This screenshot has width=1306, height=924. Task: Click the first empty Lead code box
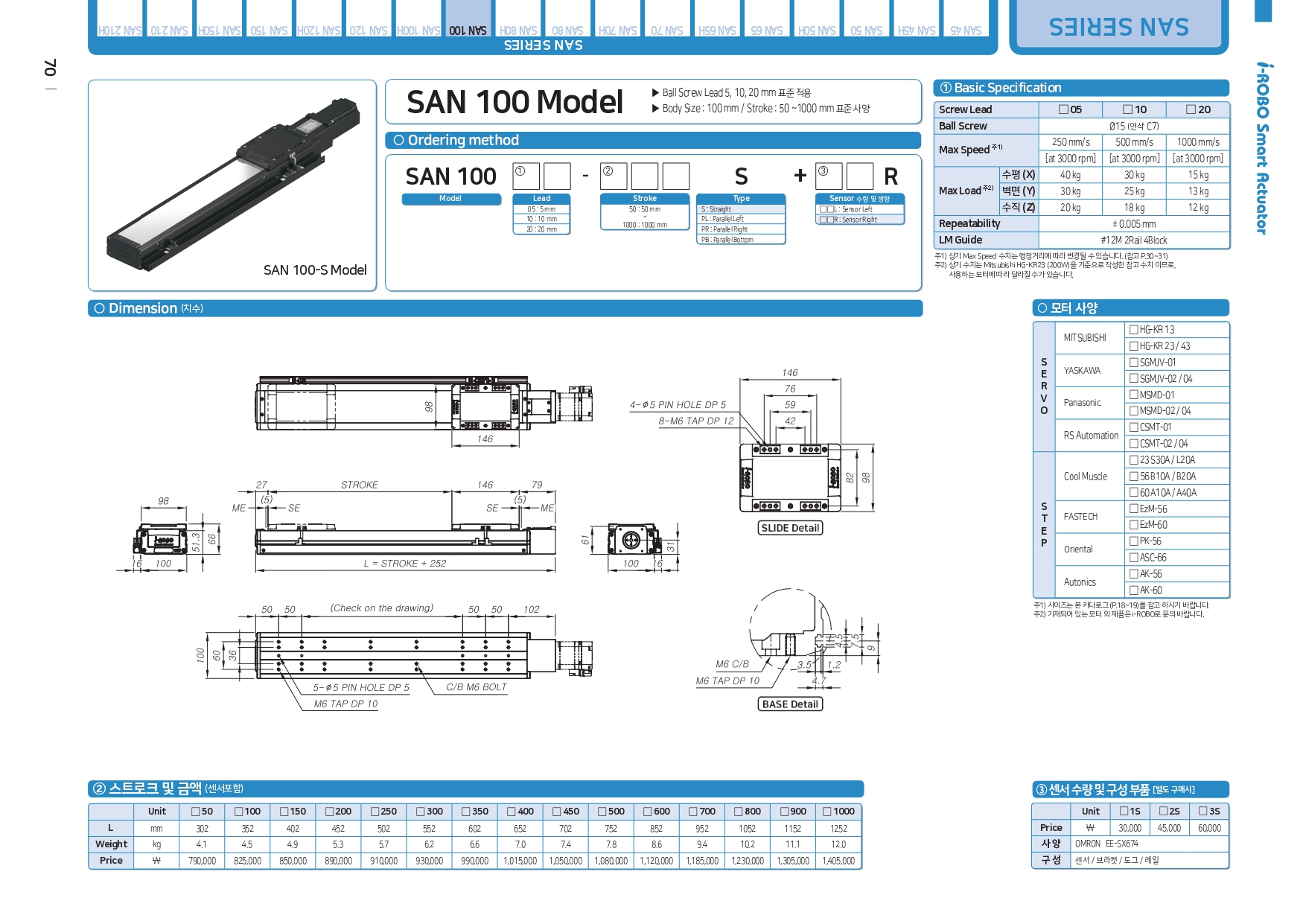coord(526,176)
